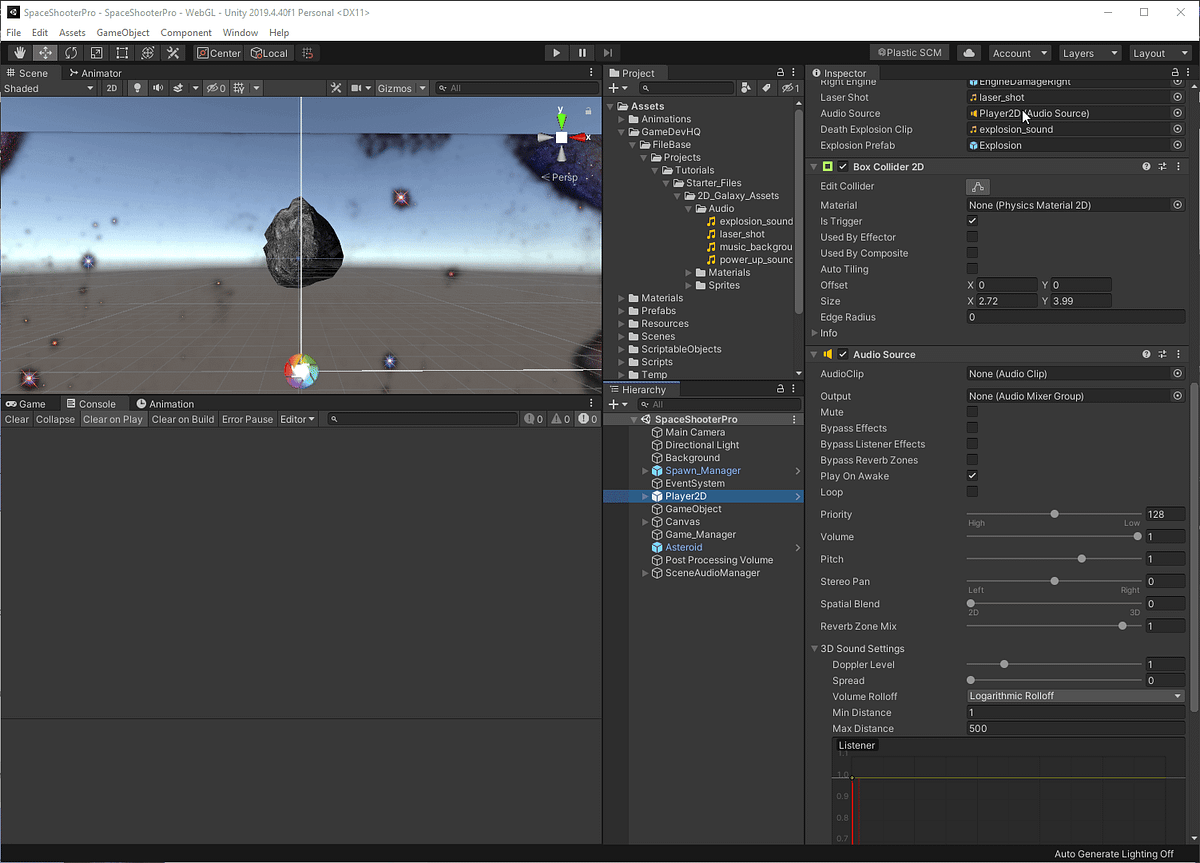Toggle scene view audio in the Scene toolbar
The image size is (1200, 863).
coord(157,88)
